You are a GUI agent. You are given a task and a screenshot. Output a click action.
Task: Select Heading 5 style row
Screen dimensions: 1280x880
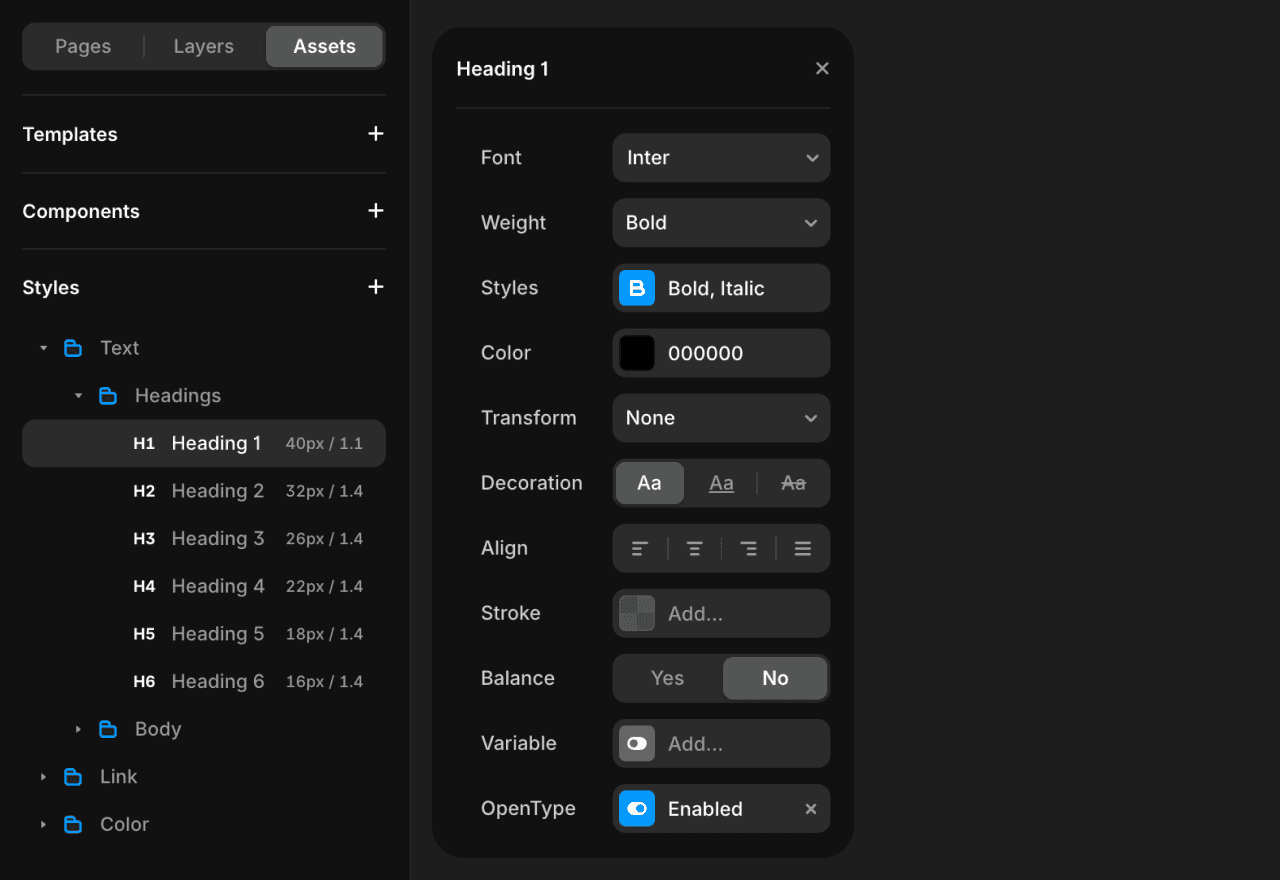(x=204, y=634)
